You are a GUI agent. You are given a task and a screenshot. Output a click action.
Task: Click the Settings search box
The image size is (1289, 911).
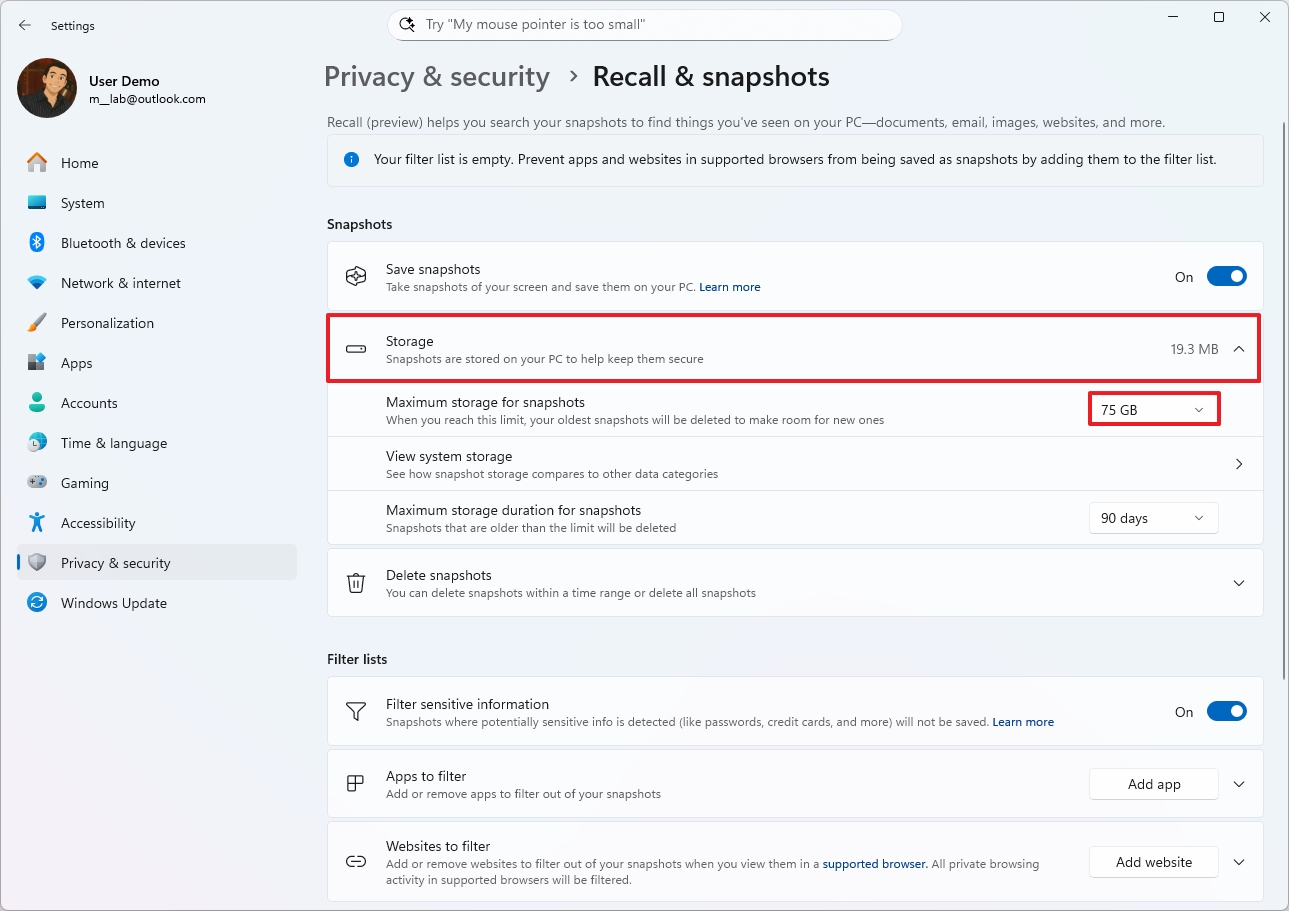click(x=644, y=25)
